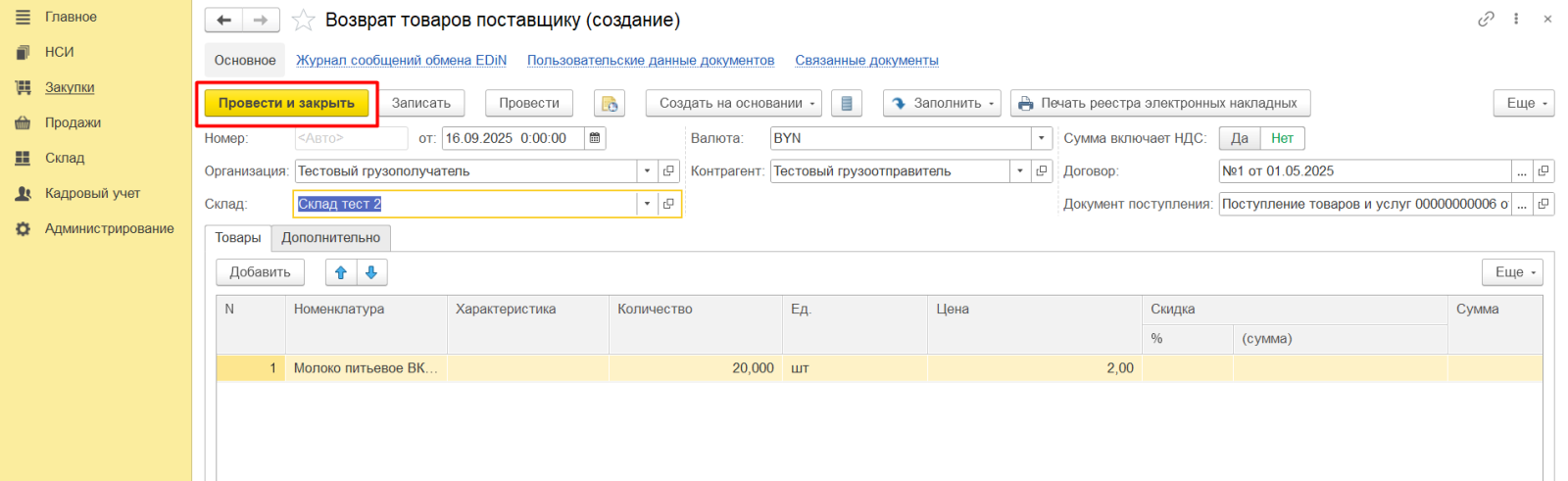The height and width of the screenshot is (481, 1568).
Task: Set VAT included toggle to Да
Action: click(1240, 138)
